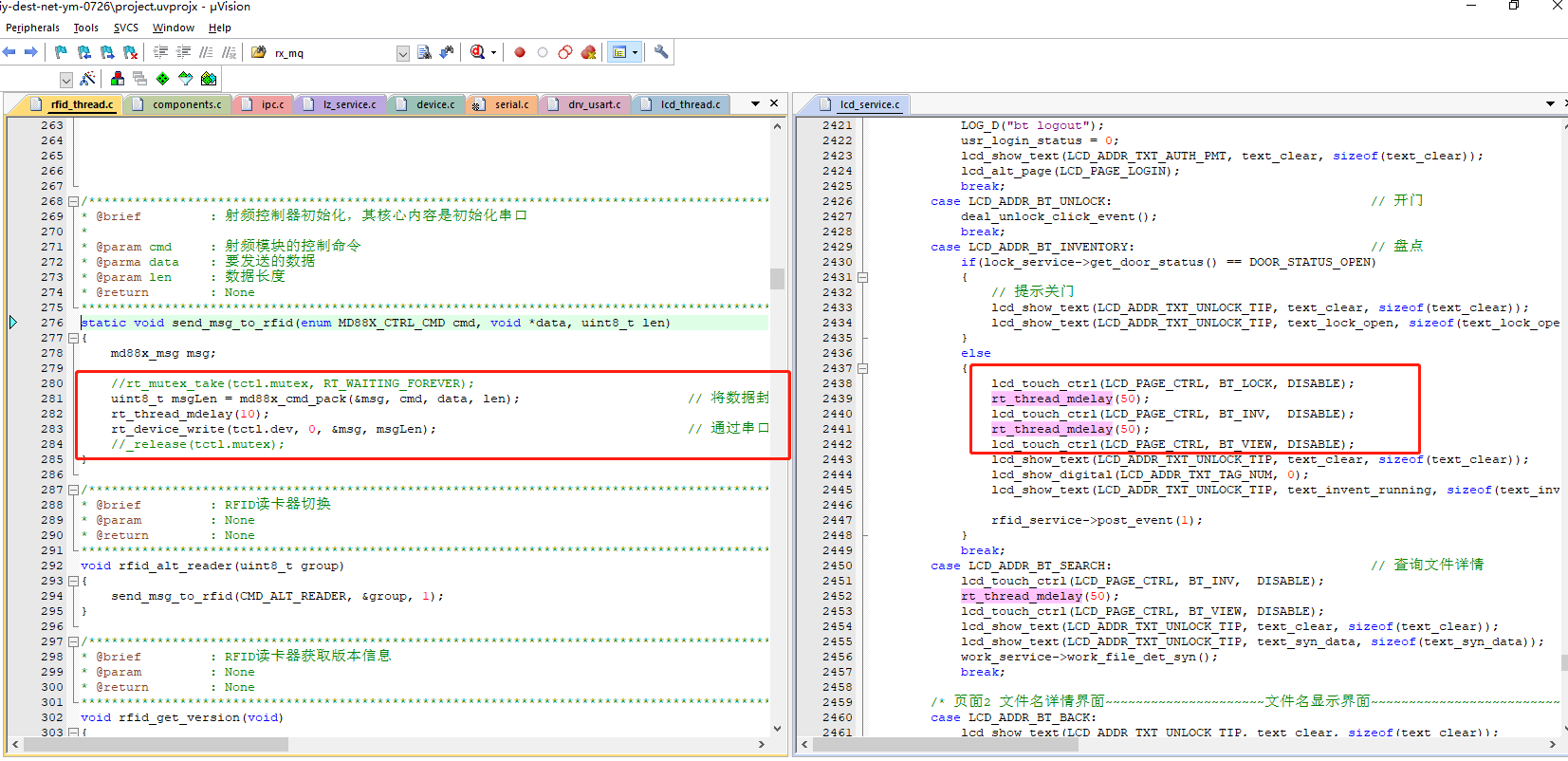Switch to components.c tab
This screenshot has height=761, width=1568.
(x=177, y=104)
